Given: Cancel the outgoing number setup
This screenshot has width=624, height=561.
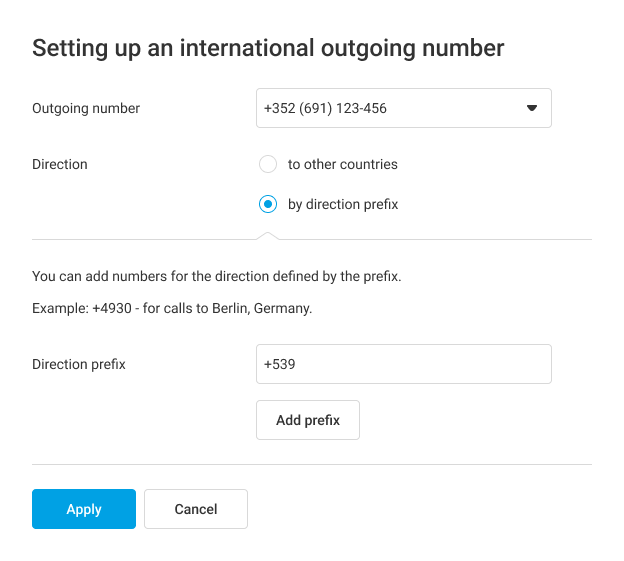Looking at the screenshot, I should pyautogui.click(x=196, y=509).
